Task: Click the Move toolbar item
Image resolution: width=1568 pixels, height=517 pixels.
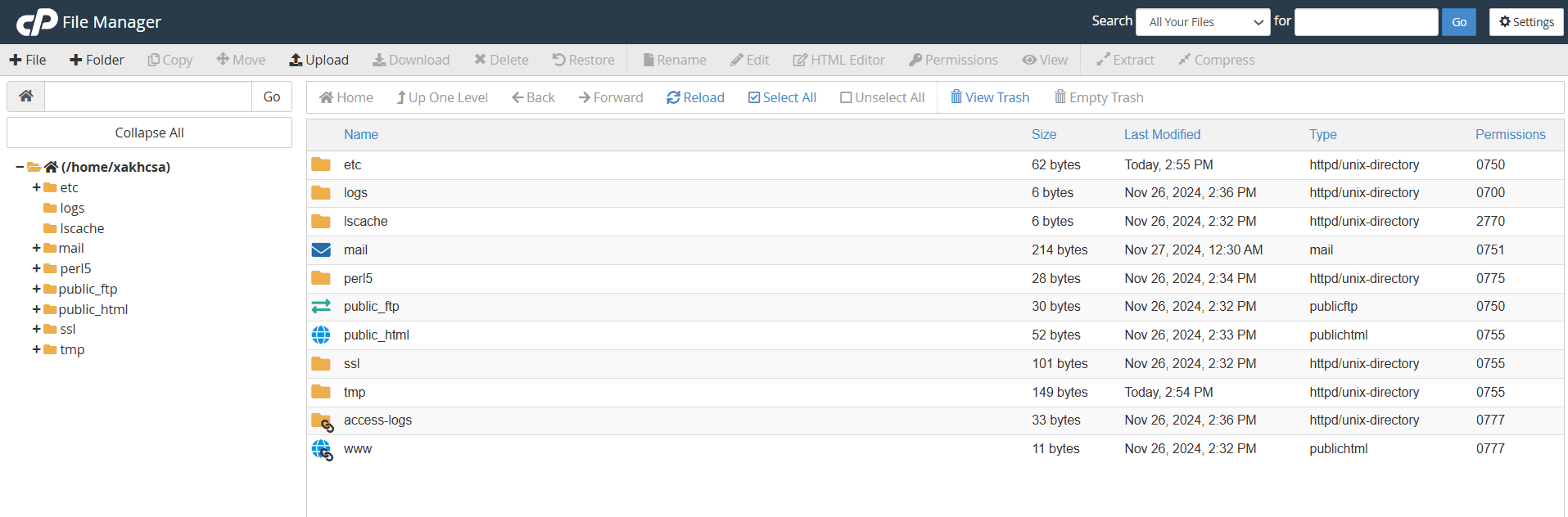Action: [241, 60]
